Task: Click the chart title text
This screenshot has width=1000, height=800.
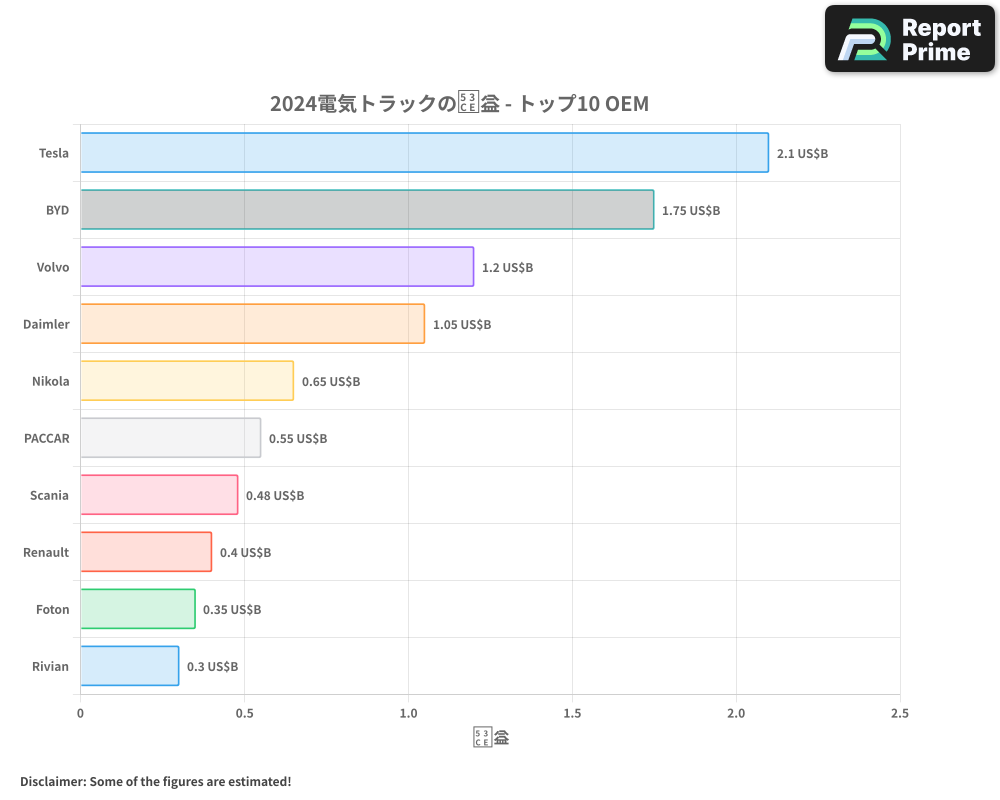Action: [460, 103]
